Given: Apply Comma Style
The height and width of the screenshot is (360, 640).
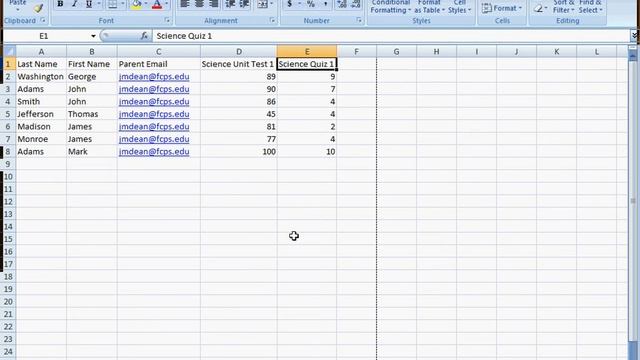Looking at the screenshot, I should pos(325,4).
